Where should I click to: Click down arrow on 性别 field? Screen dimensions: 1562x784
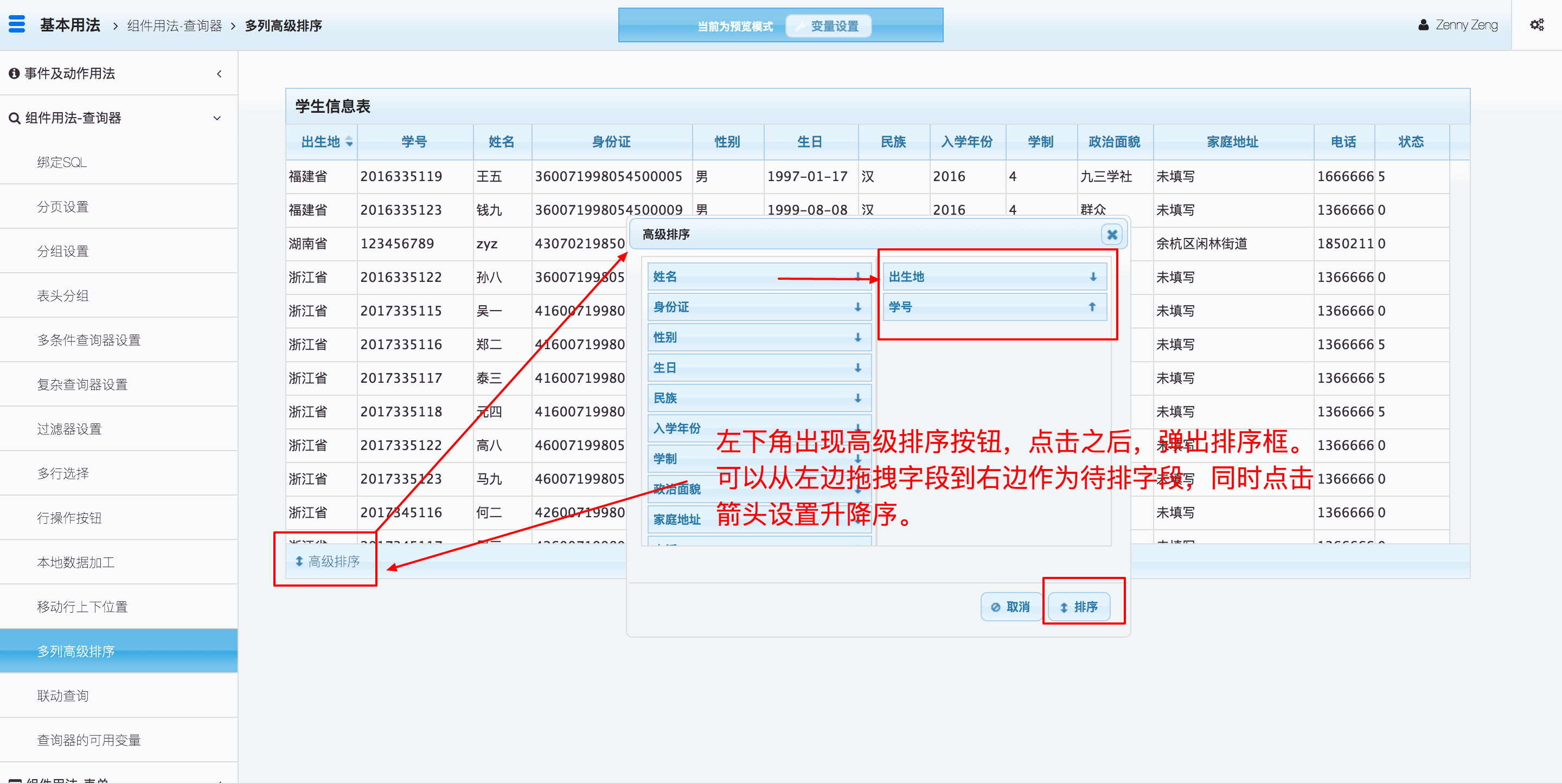857,337
